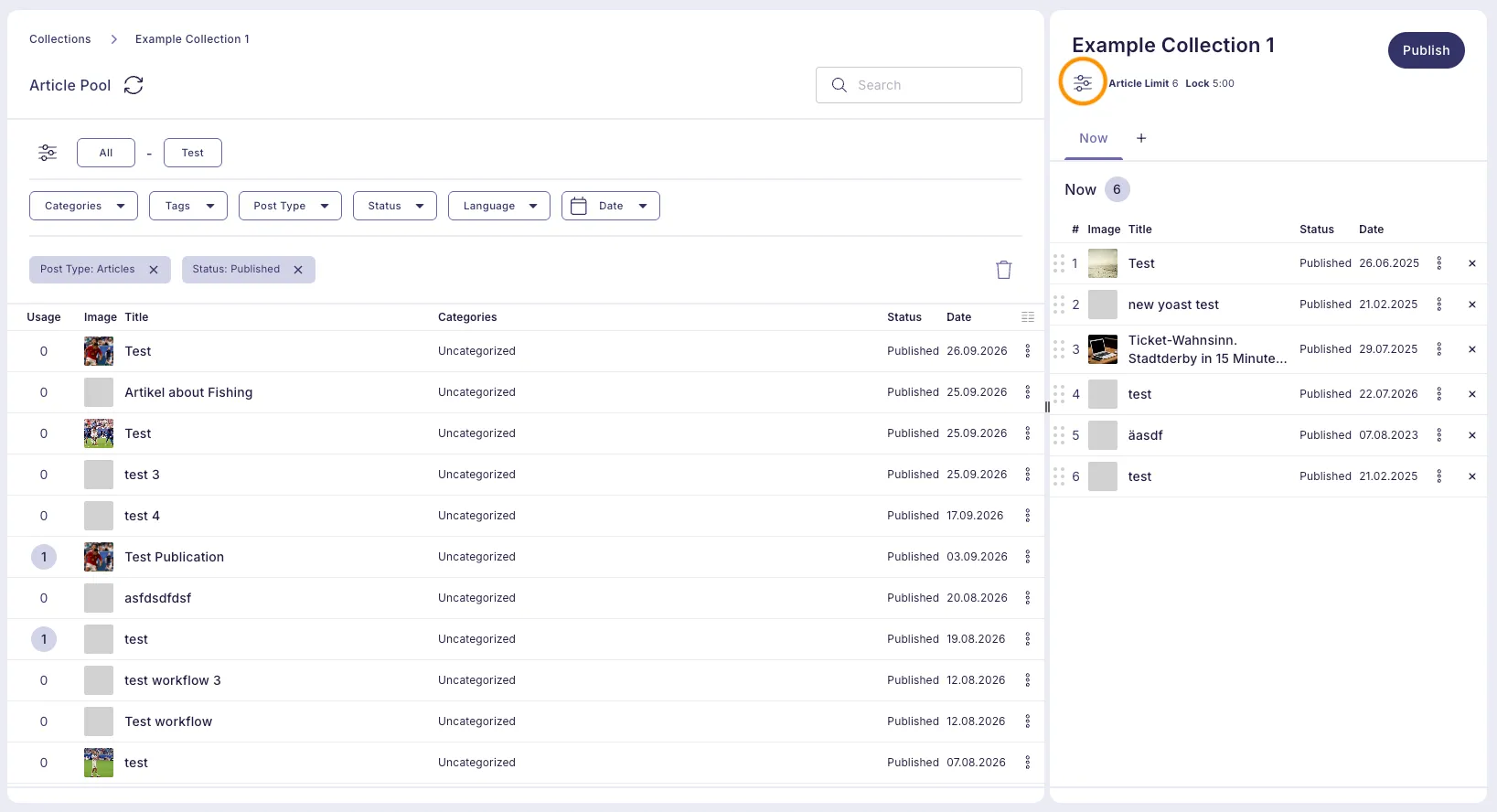This screenshot has height=812, width=1497.
Task: Publish the Example Collection 1
Action: [1427, 50]
